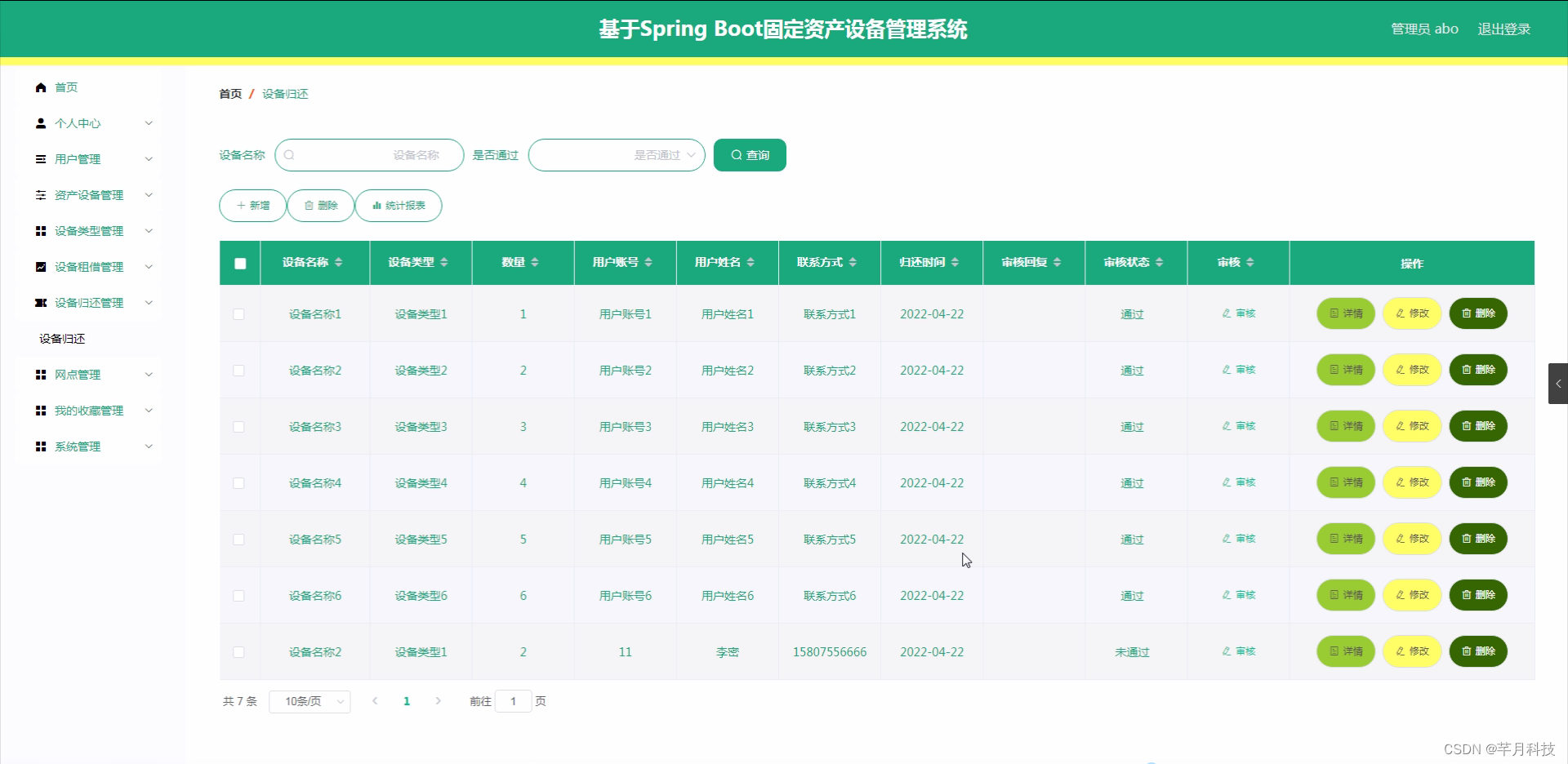Click 退出登录 to log out

[1503, 29]
